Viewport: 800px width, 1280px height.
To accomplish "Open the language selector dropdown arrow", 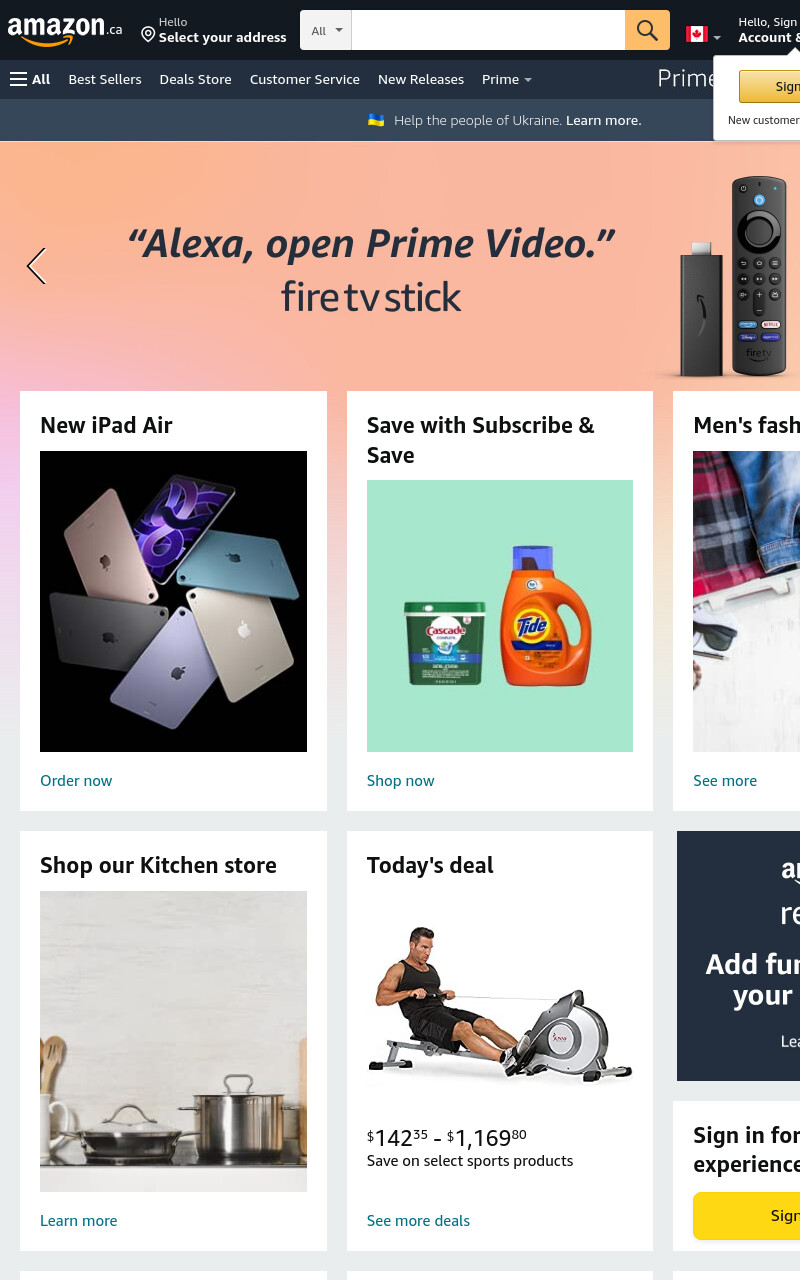I will tap(717, 38).
